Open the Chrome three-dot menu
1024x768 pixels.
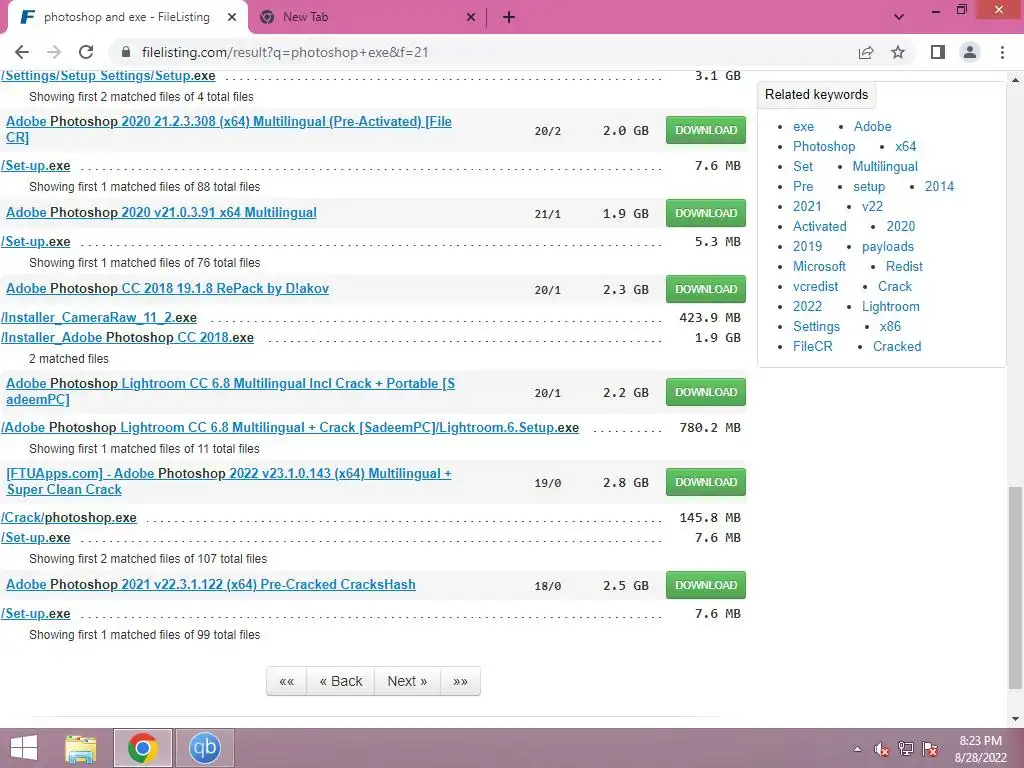coord(1002,52)
